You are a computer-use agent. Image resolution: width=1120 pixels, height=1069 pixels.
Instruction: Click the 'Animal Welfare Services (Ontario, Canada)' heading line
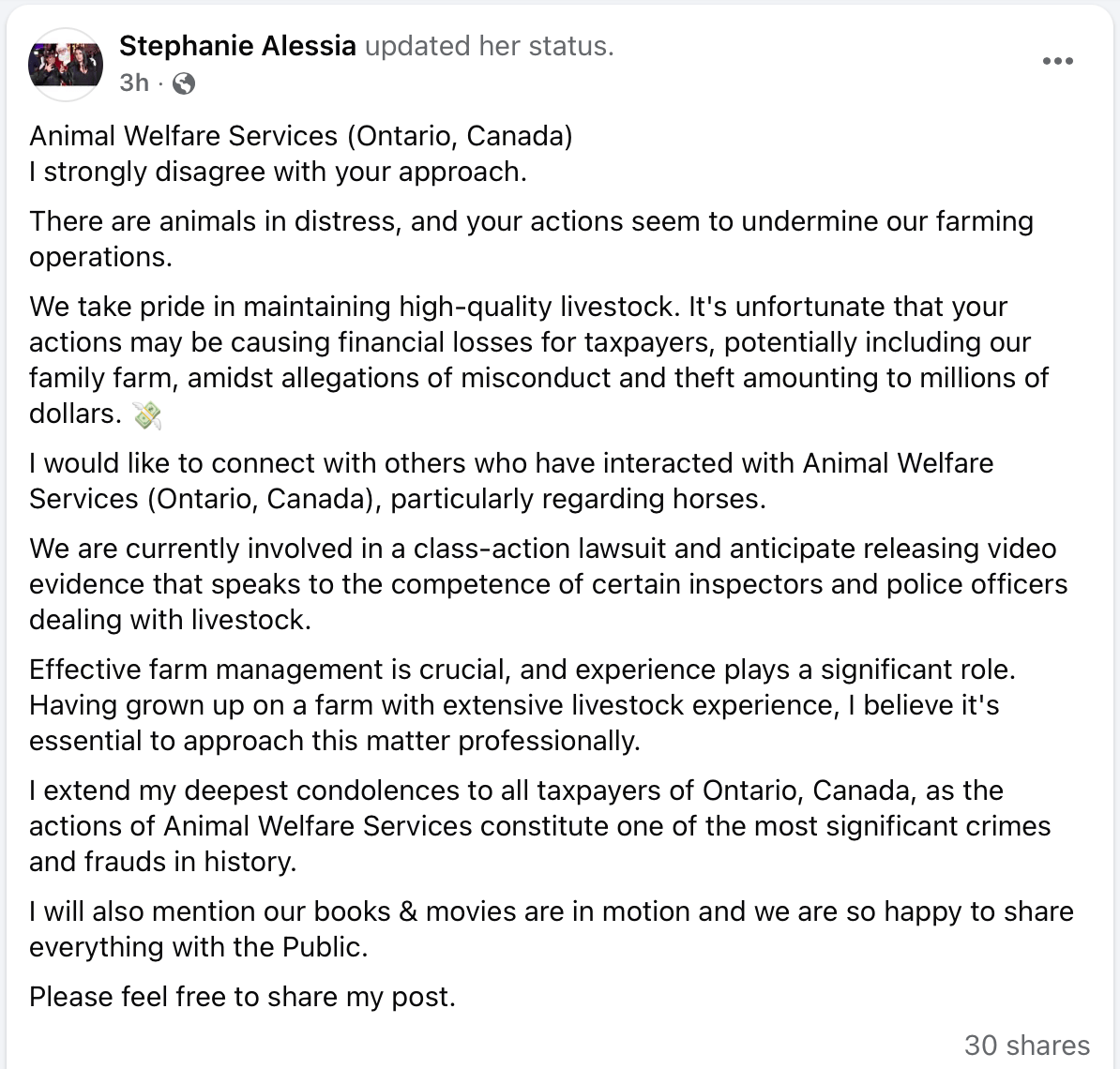[x=300, y=136]
